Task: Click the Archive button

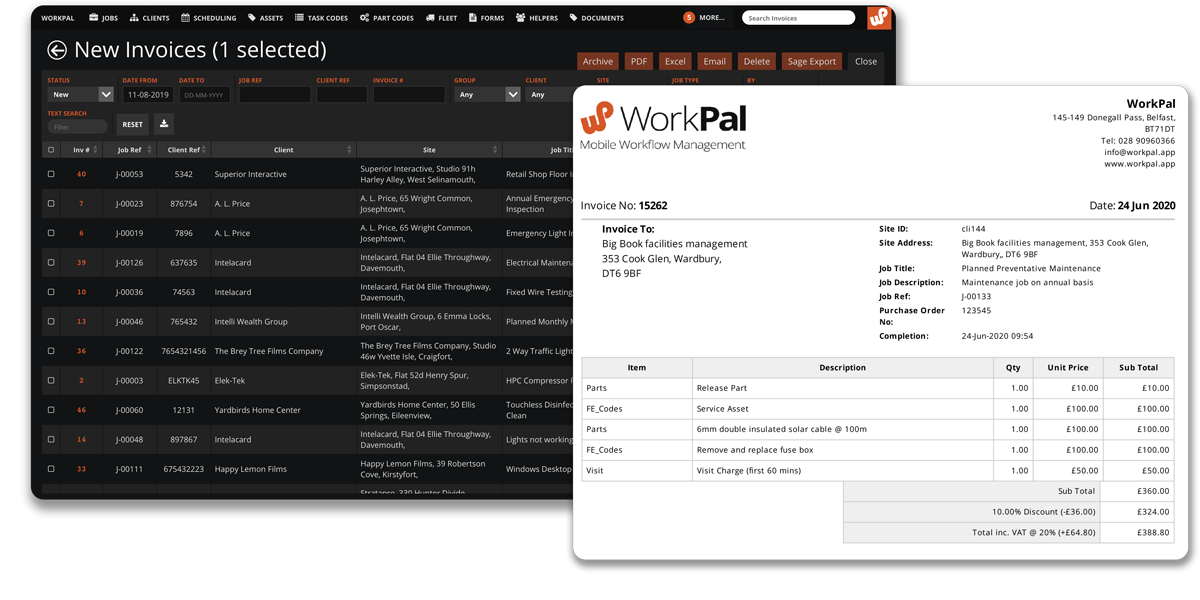Action: point(598,61)
